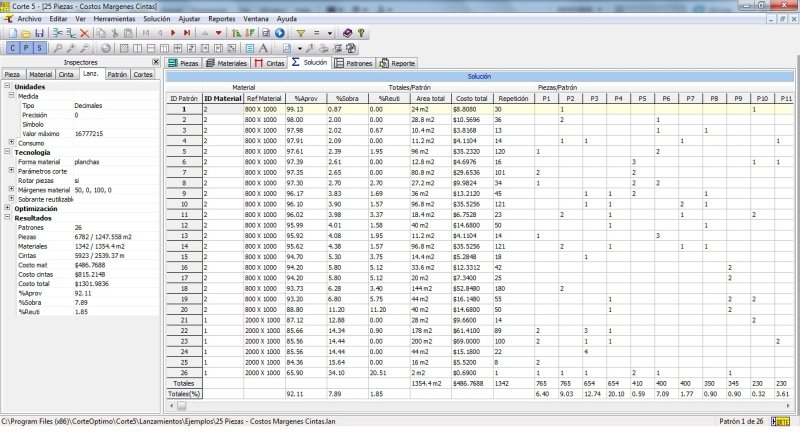Click the Open folder icon
This screenshot has height=432, width=800.
(24, 33)
